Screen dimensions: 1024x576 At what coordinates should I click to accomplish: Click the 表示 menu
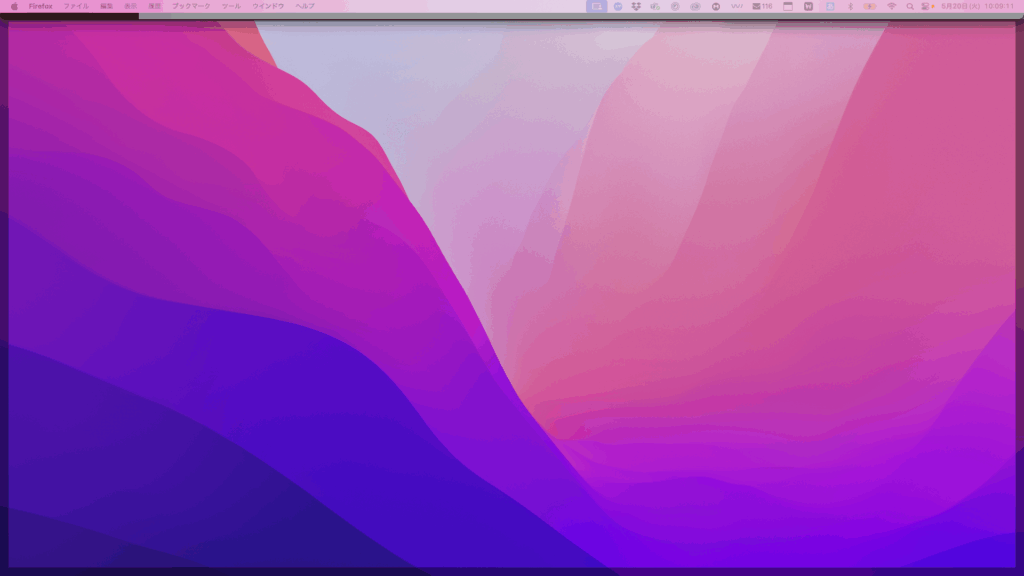point(131,6)
